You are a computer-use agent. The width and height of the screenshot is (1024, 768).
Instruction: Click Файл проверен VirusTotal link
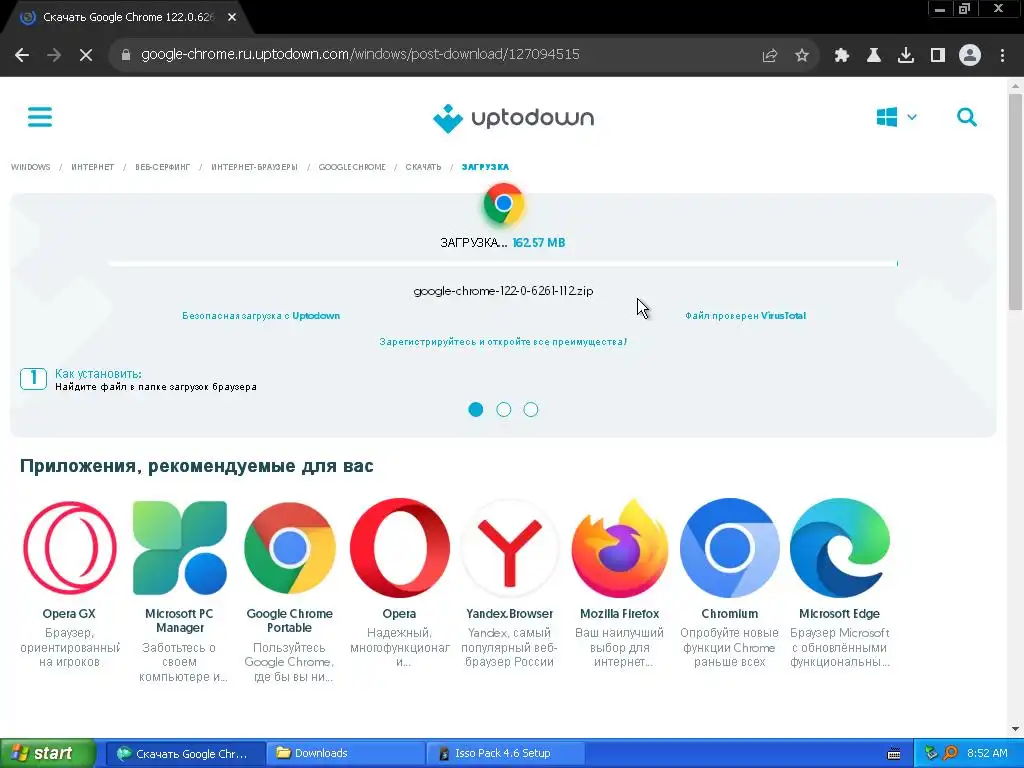coord(745,316)
